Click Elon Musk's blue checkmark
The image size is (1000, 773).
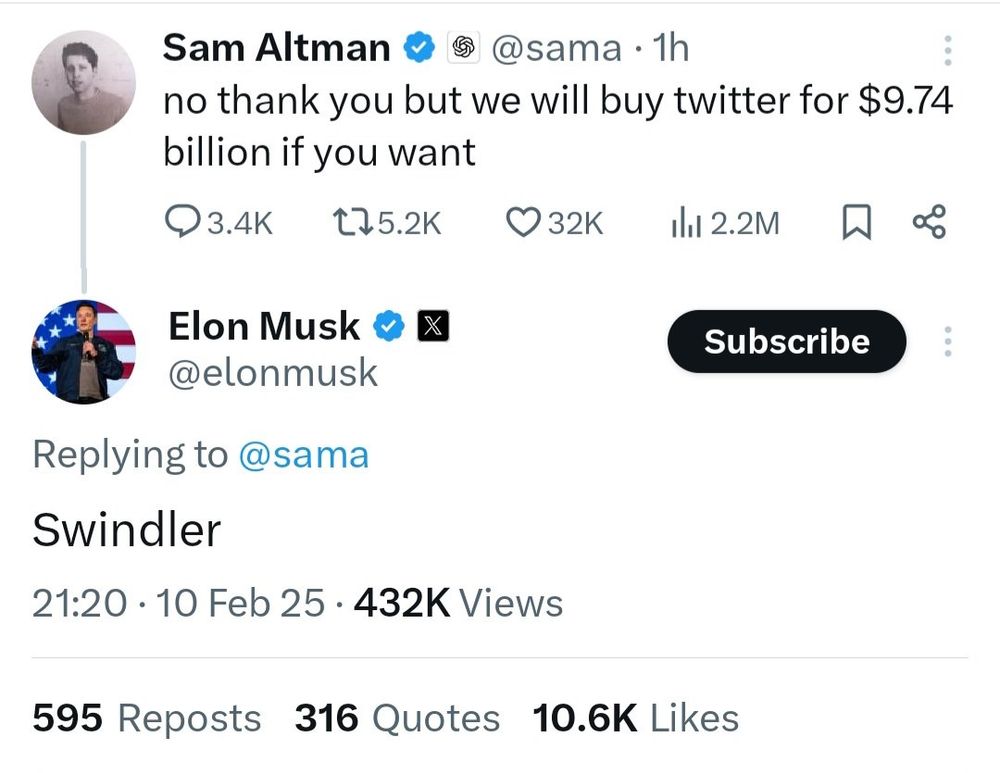391,325
